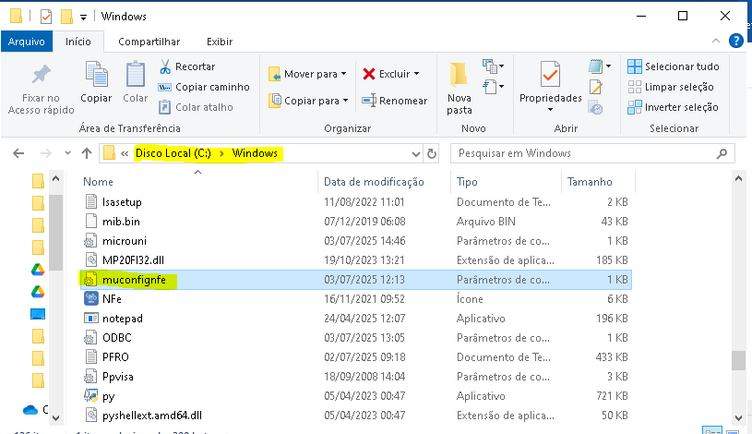Switch to the Exibir ribbon tab
Viewport: 752px width, 434px height.
point(219,41)
